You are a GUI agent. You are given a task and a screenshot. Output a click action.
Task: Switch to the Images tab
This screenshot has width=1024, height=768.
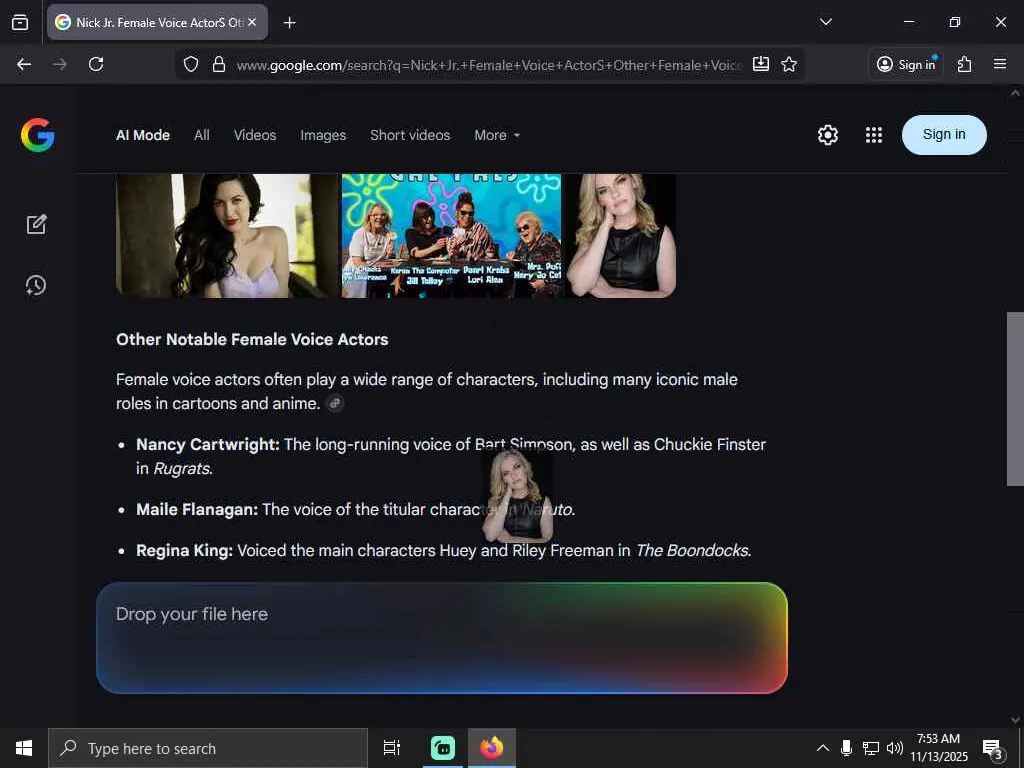(x=323, y=135)
